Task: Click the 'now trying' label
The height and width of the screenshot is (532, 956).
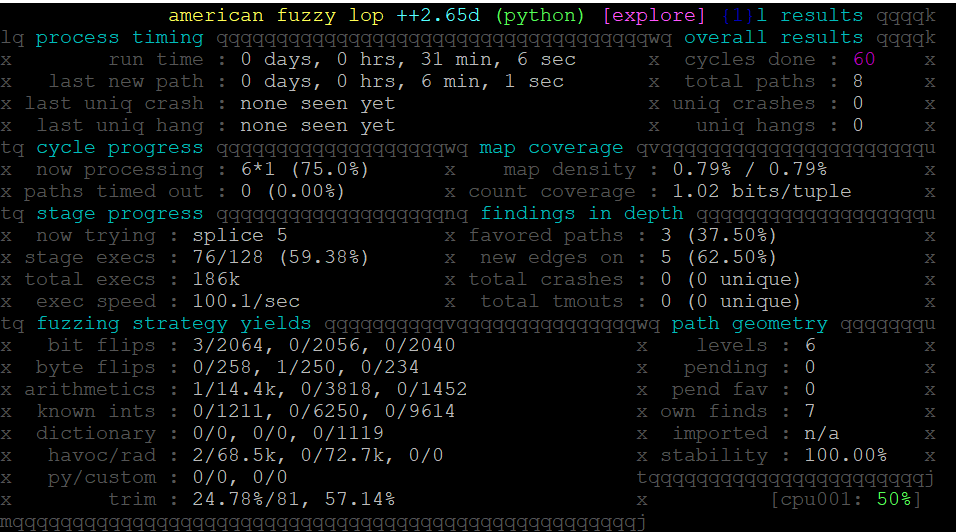Action: 96,235
